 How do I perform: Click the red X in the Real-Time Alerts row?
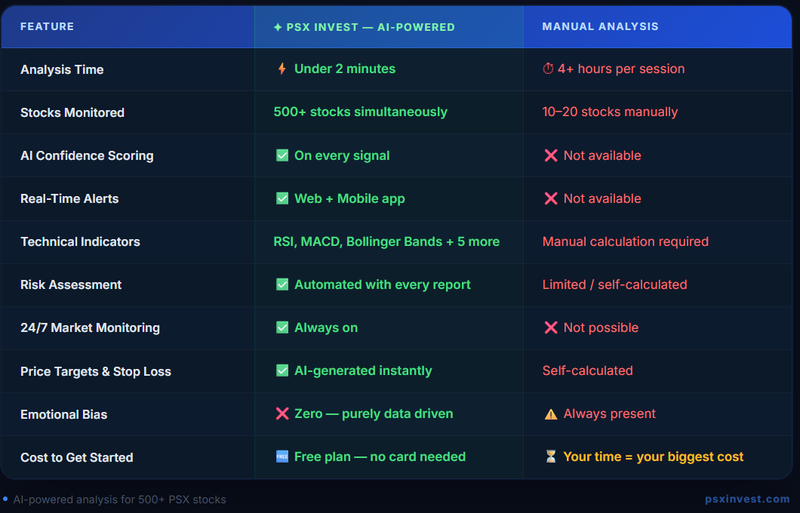coord(551,198)
